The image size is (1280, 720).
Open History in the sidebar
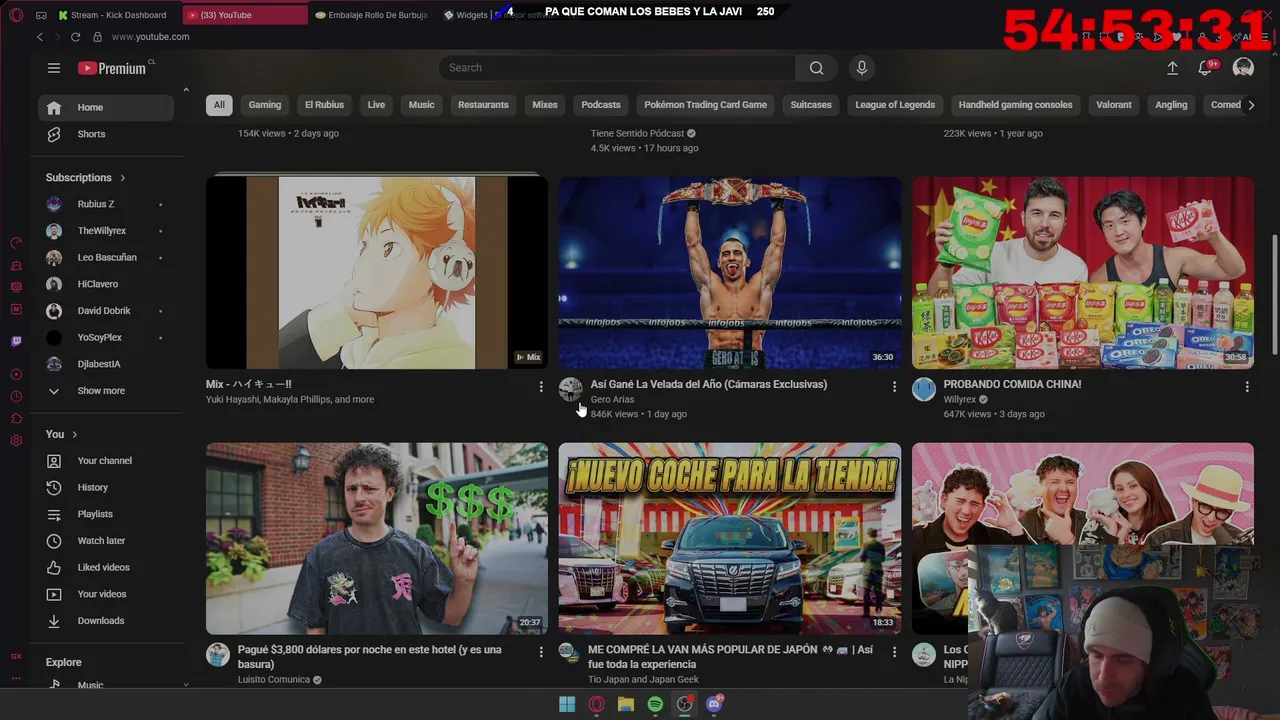(x=106, y=488)
